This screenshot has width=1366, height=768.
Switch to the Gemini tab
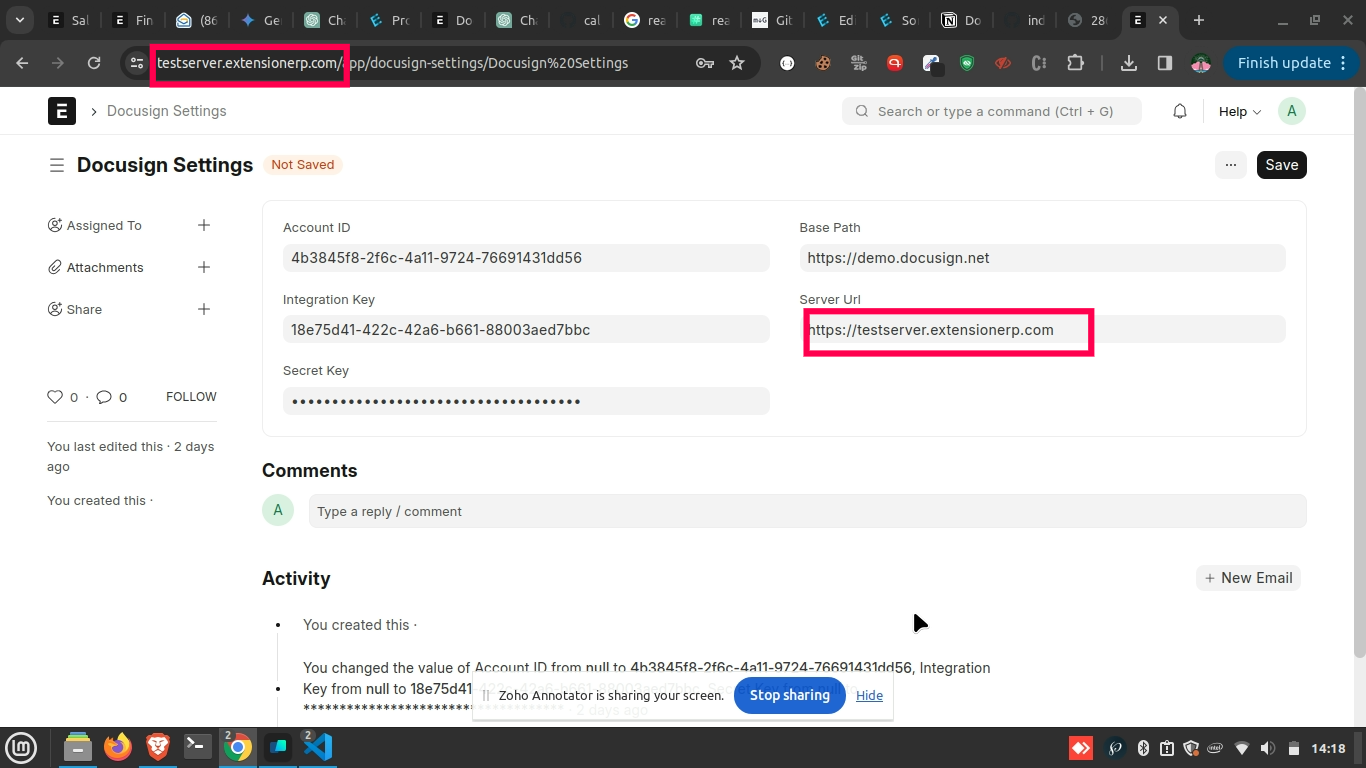click(260, 20)
